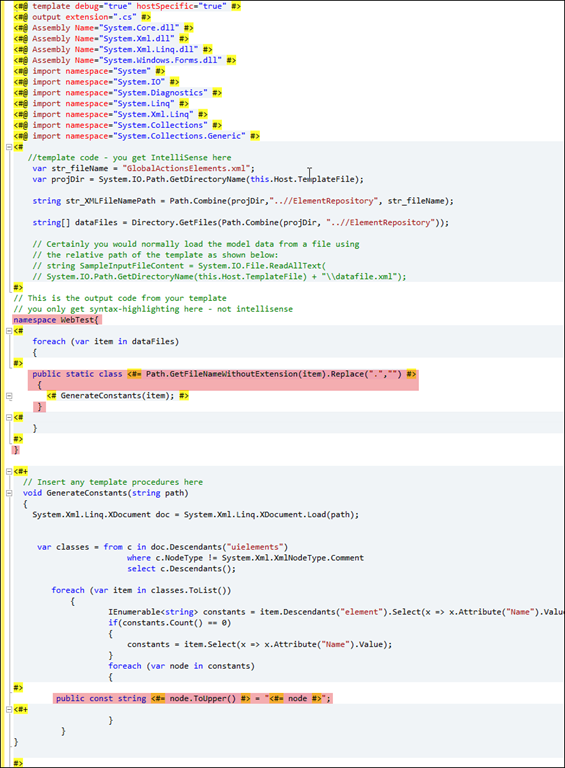Click 'foreach (var item in classes.ToList())' line

coord(141,590)
